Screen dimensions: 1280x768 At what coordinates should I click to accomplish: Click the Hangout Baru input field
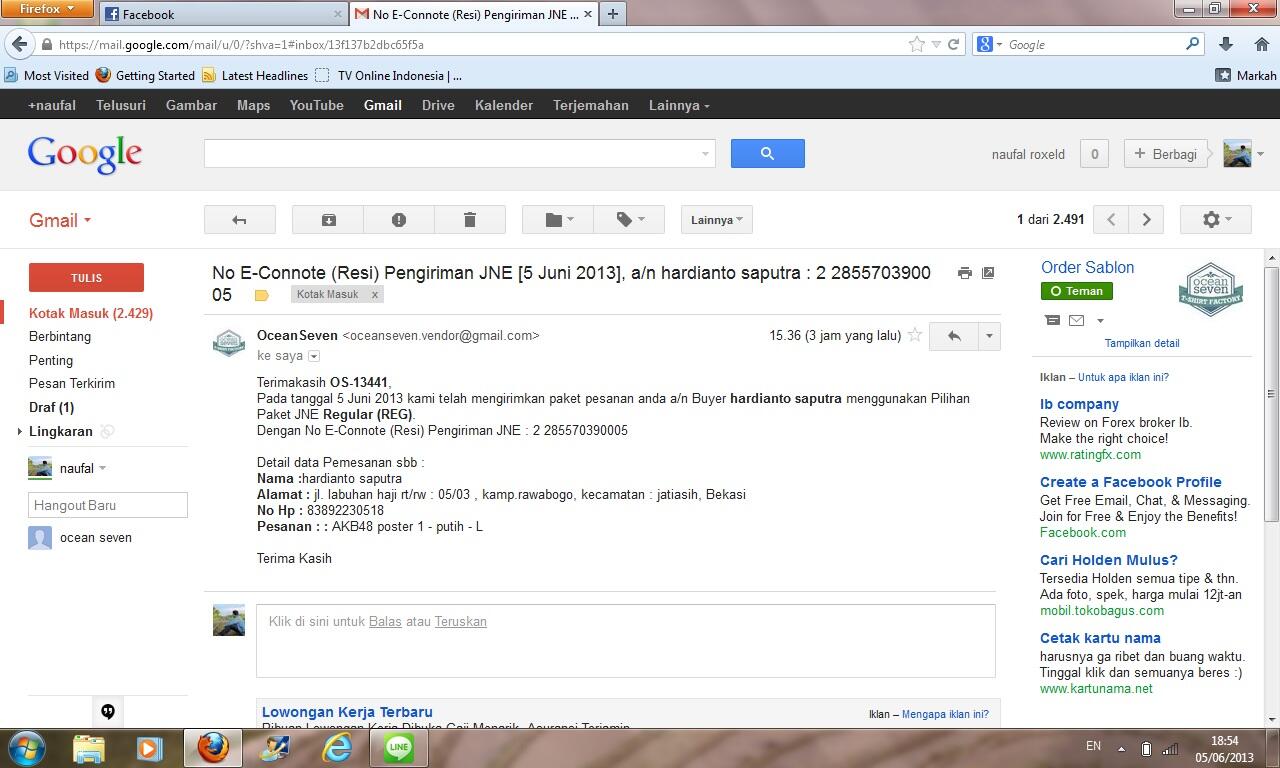[108, 505]
